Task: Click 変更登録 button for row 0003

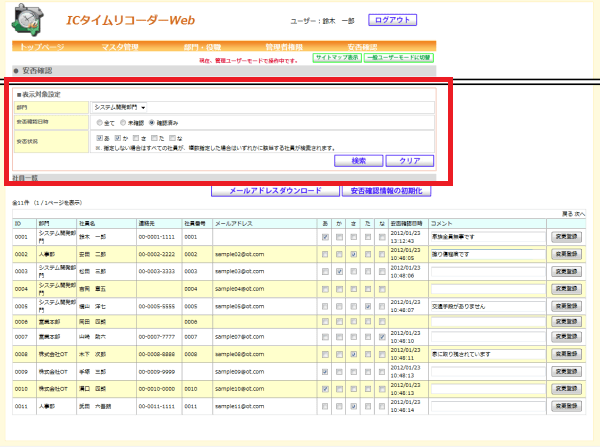Action: click(566, 272)
